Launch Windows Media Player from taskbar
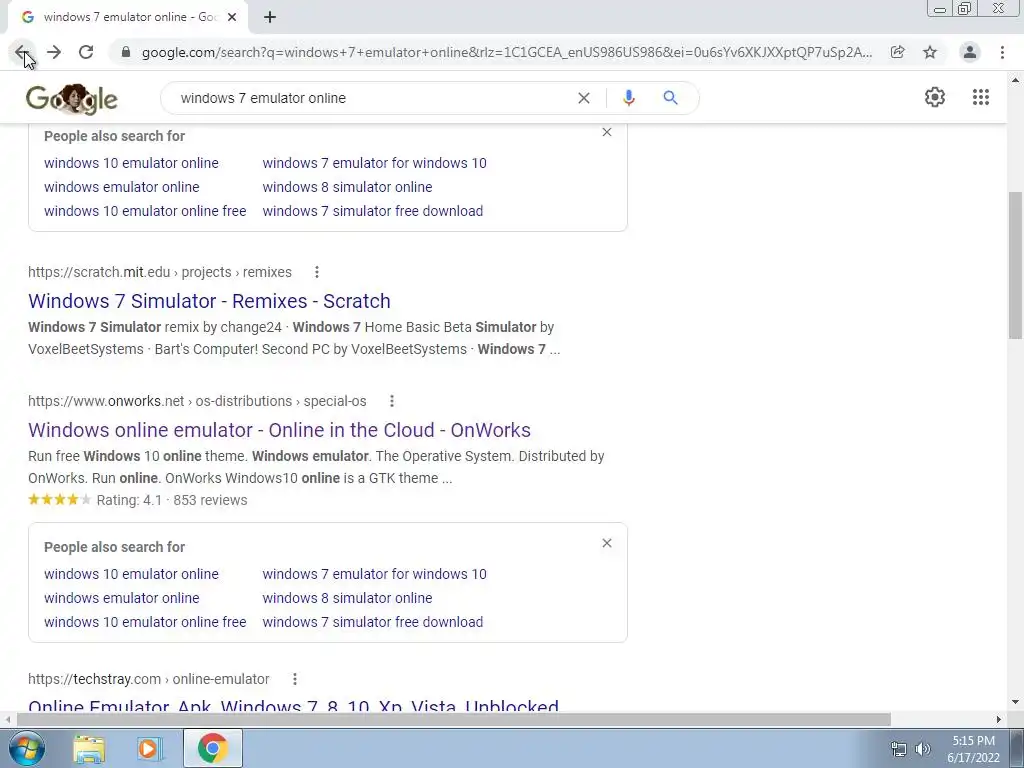This screenshot has height=768, width=1024. click(149, 748)
